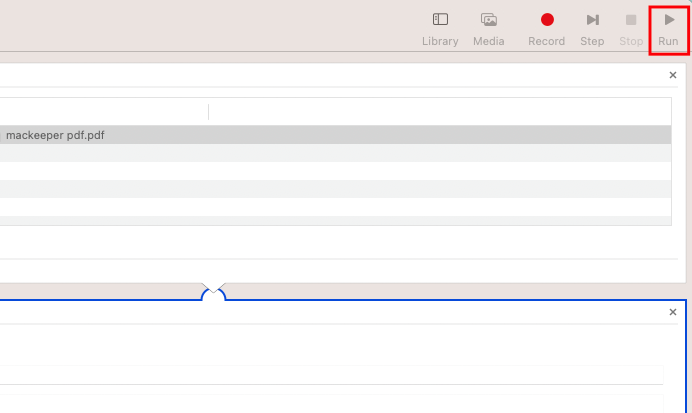Select the empty row under mackeeper pdf.pdf
This screenshot has height=413, width=692.
point(335,153)
